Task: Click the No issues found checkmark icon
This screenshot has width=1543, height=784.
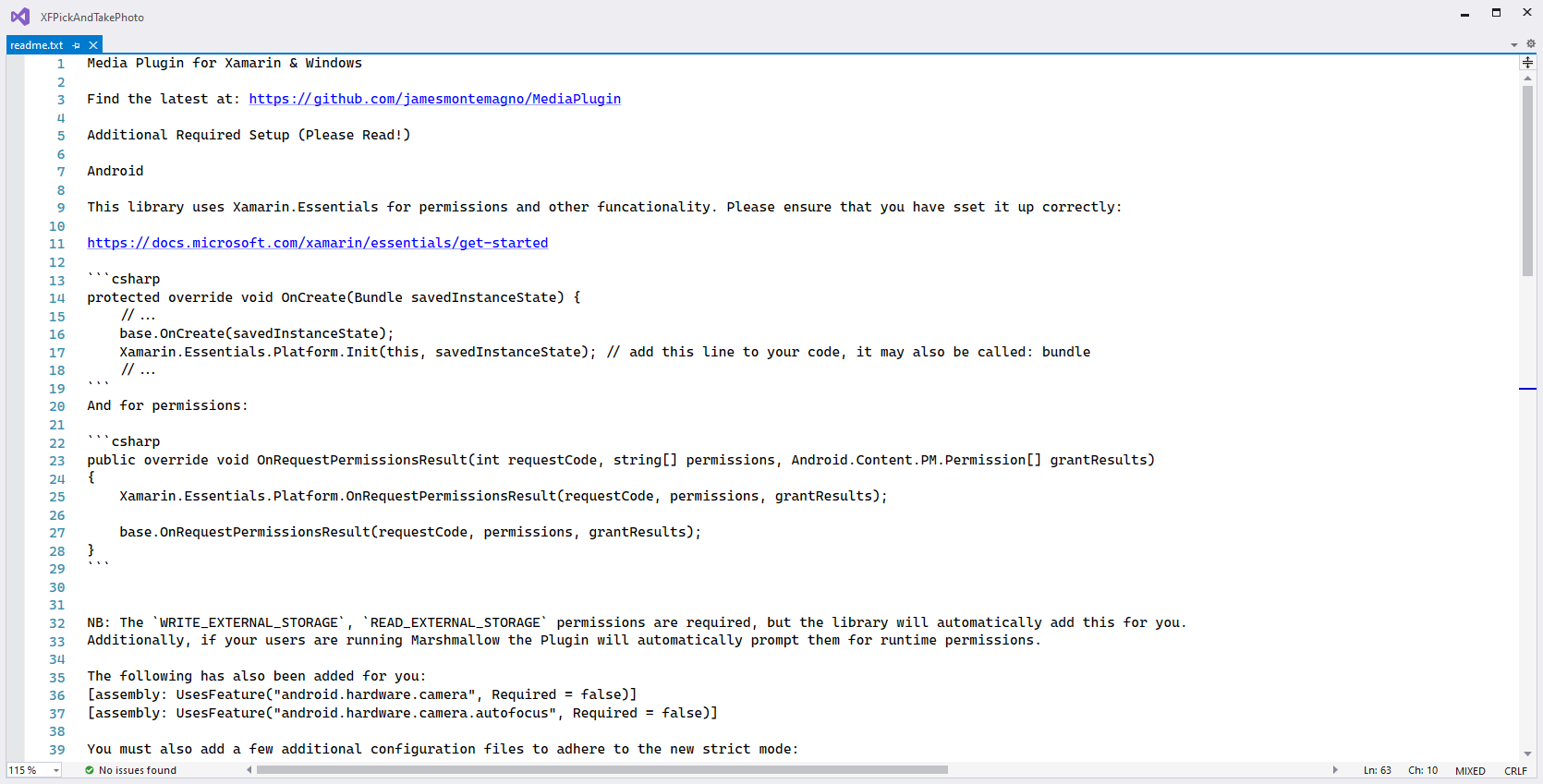Action: pyautogui.click(x=90, y=770)
